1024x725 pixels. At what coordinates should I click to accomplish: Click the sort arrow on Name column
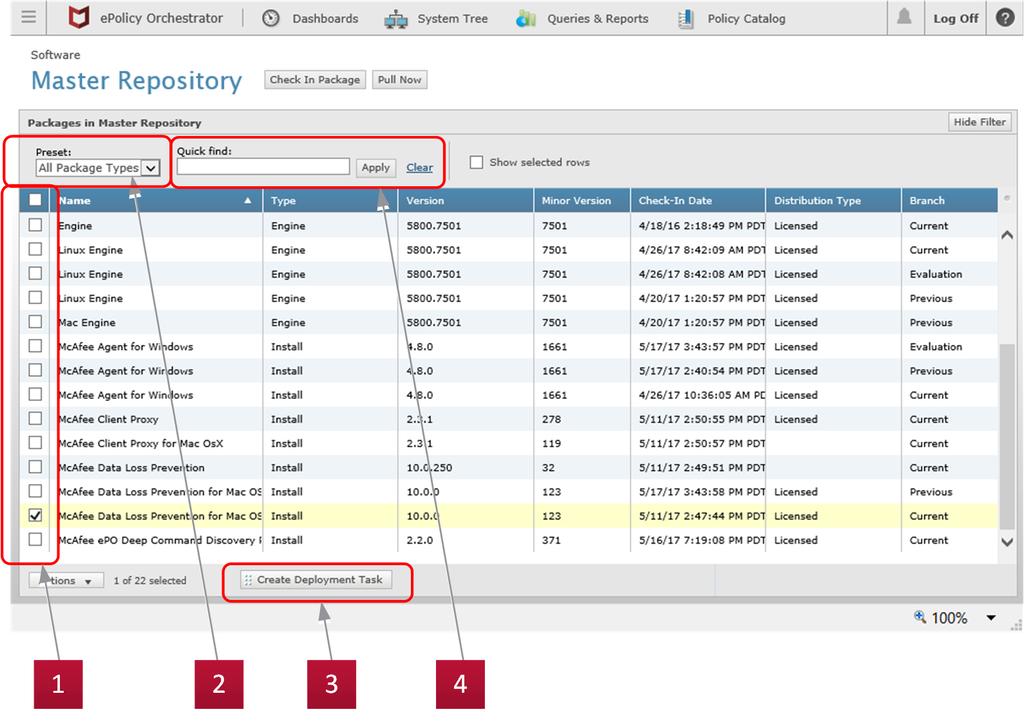click(248, 201)
